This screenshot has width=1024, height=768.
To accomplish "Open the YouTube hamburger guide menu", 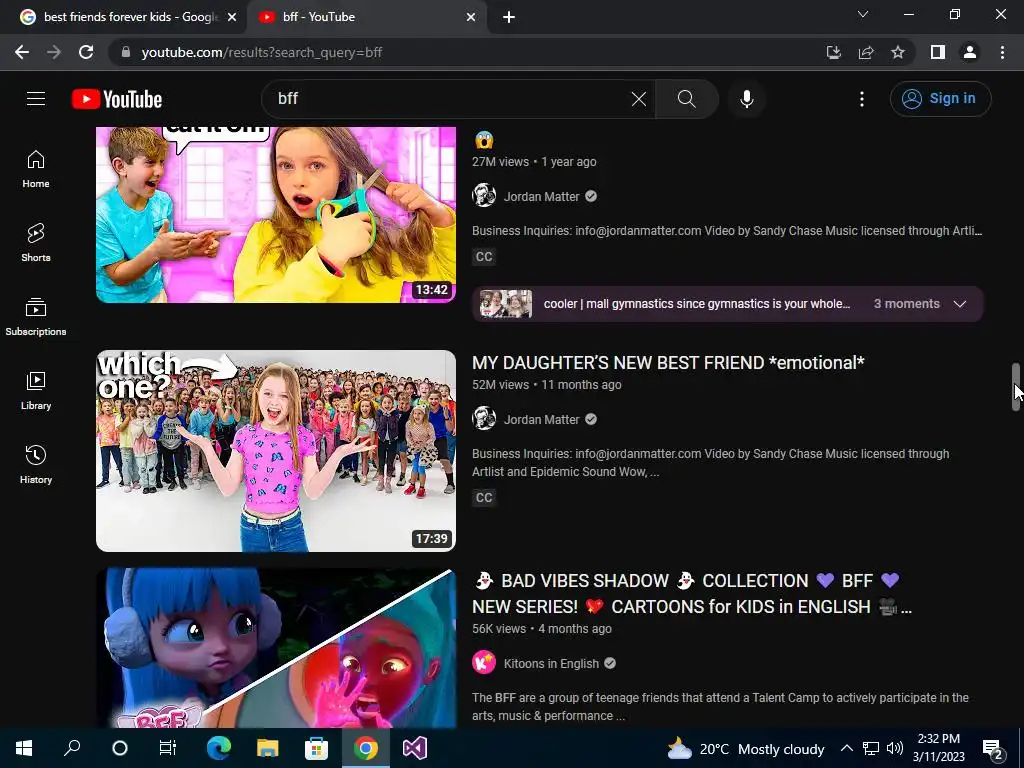I will pyautogui.click(x=36, y=99).
